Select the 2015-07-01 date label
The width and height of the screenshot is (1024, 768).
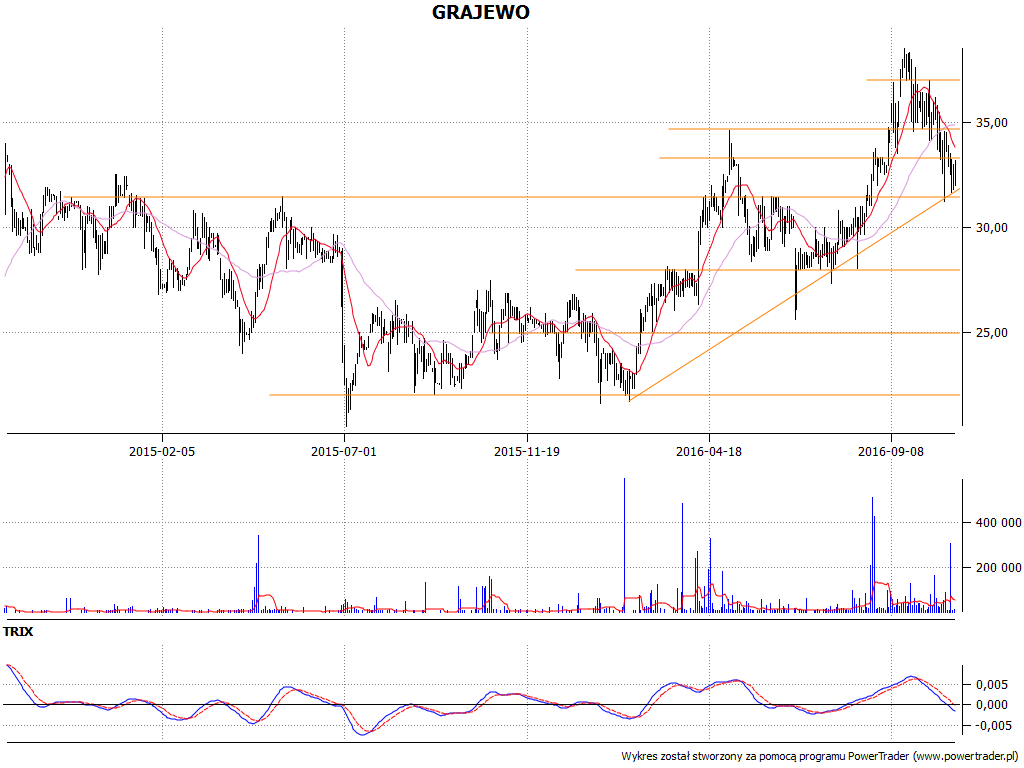(344, 451)
